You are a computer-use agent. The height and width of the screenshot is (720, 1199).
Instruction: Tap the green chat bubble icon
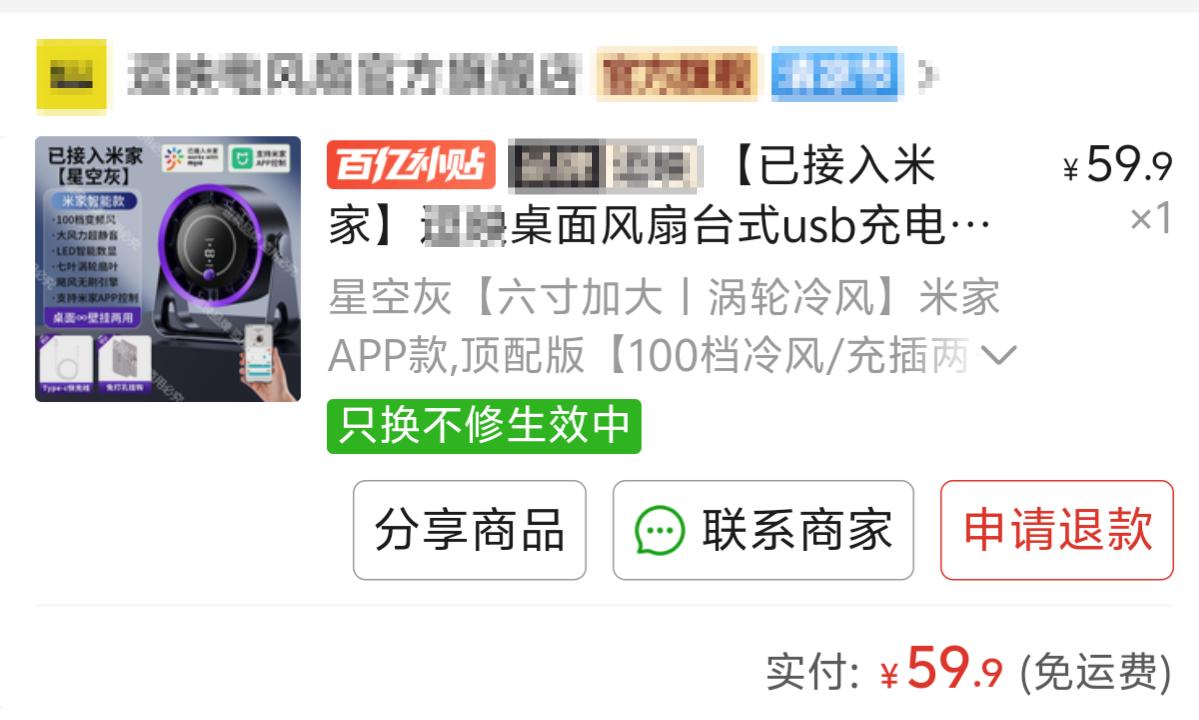coord(659,530)
